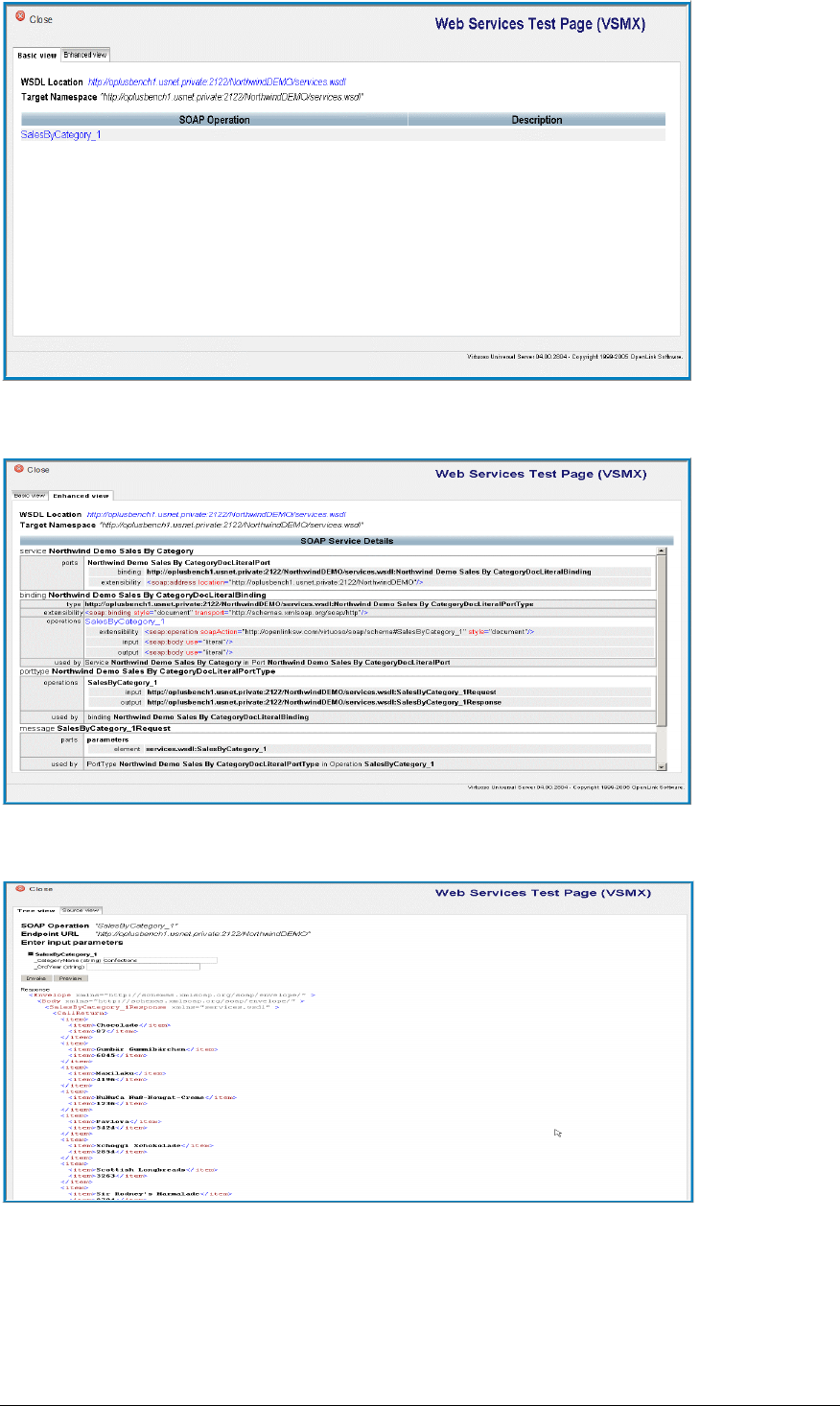Viewport: 840px width, 1406px height.
Task: Click the vertical scrollbar track of SOAP Service Details
Action: (x=662, y=743)
